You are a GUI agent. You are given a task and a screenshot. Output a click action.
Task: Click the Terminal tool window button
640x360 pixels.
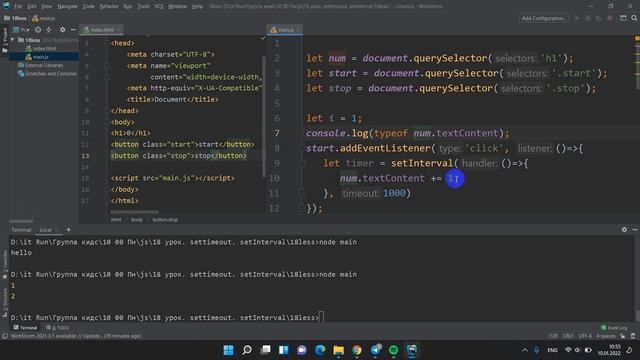[25, 328]
